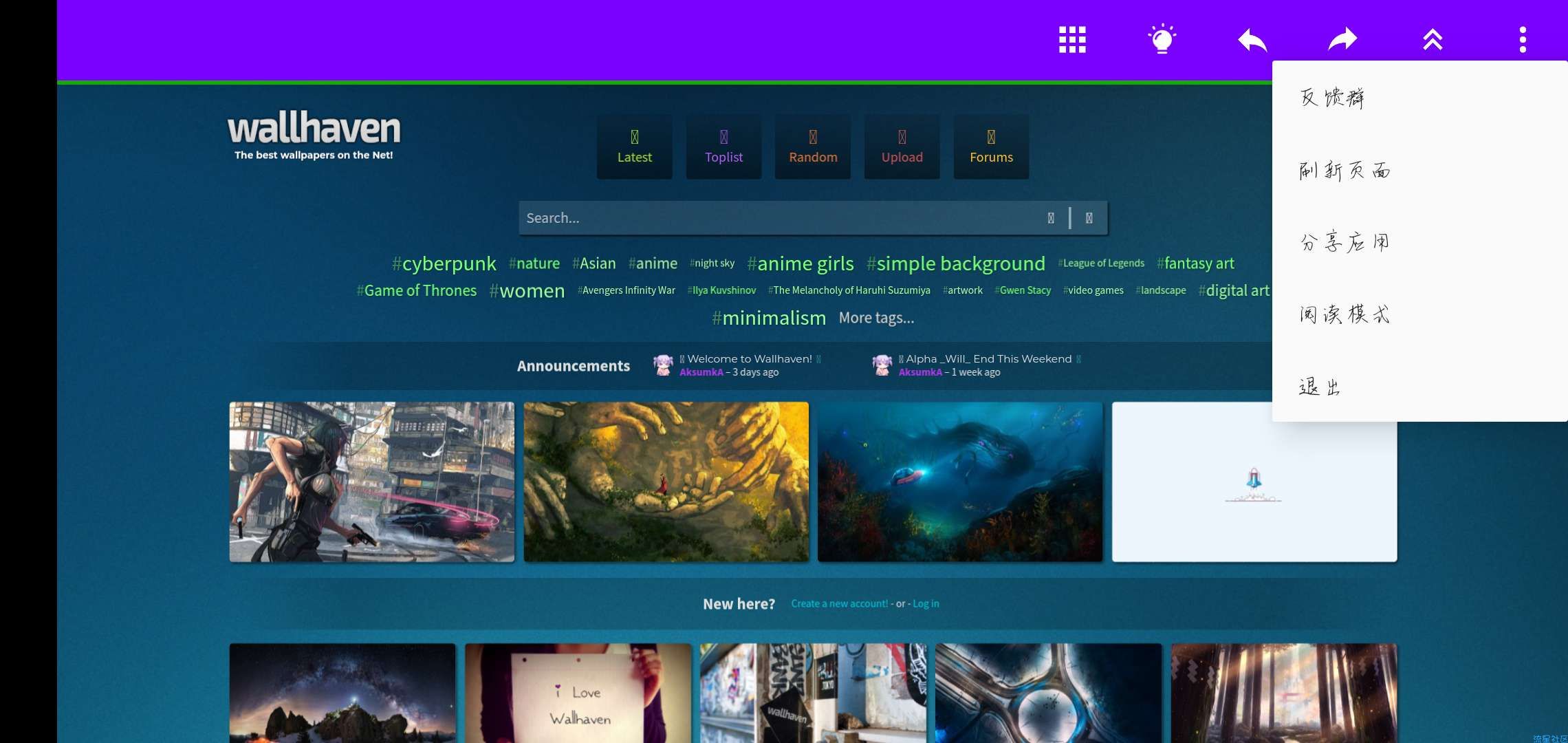Enable 阅读模式 from the menu
This screenshot has height=743, width=1568.
(x=1419, y=314)
